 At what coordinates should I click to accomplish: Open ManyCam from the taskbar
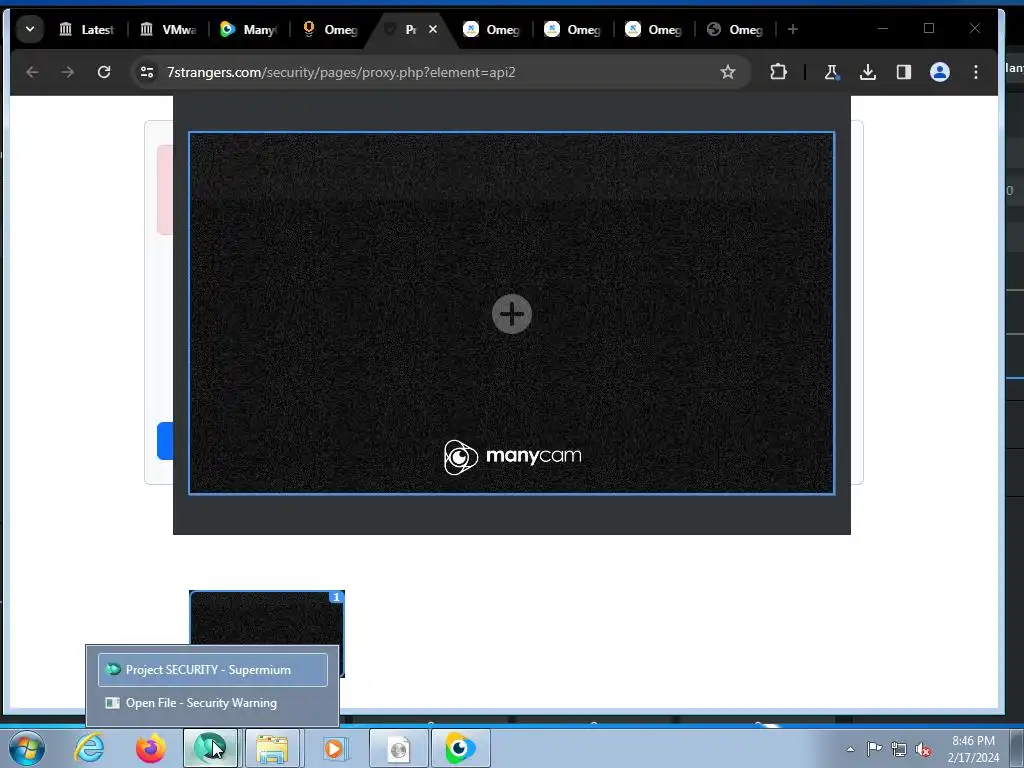pos(460,748)
